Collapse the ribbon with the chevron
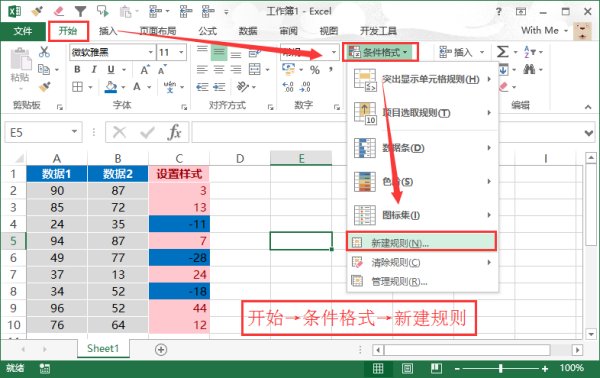Viewport: 600px width, 378px height. (588, 107)
